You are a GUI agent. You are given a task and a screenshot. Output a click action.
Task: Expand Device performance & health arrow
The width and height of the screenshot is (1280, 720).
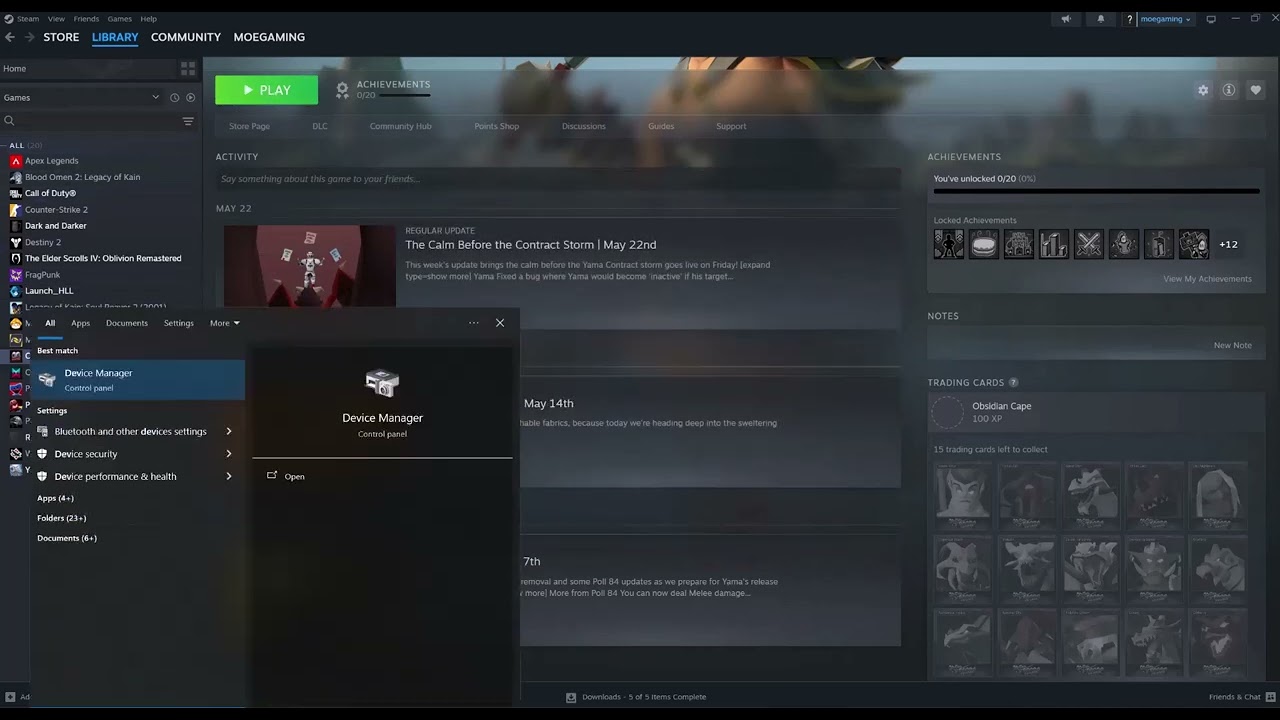pyautogui.click(x=229, y=477)
